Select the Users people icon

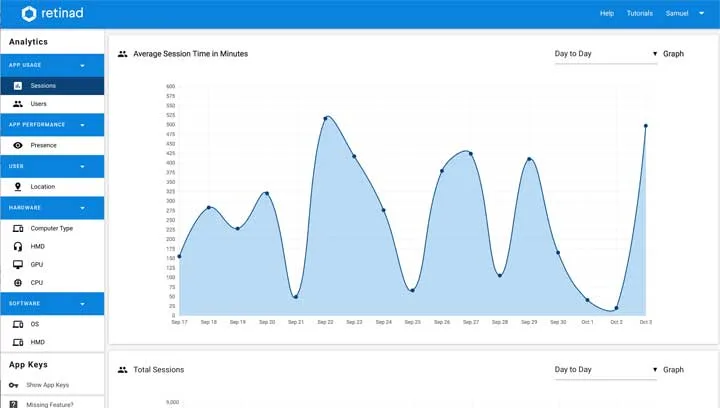(18, 104)
